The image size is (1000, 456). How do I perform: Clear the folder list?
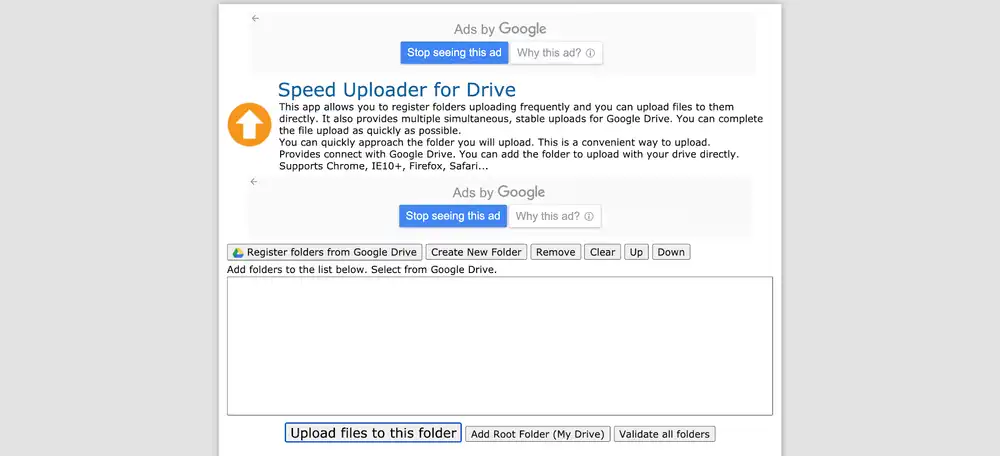[603, 252]
